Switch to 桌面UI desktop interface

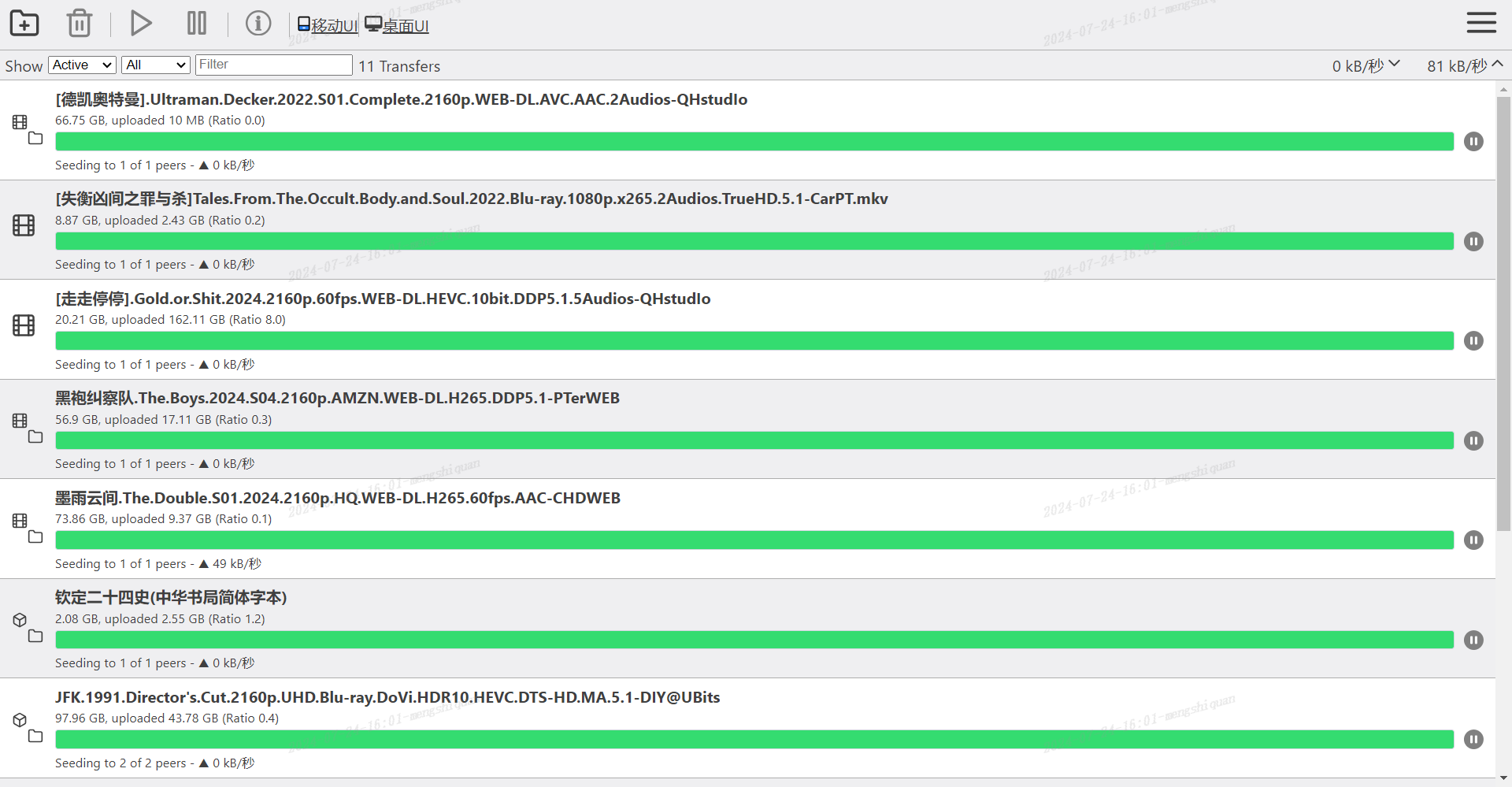(x=397, y=26)
